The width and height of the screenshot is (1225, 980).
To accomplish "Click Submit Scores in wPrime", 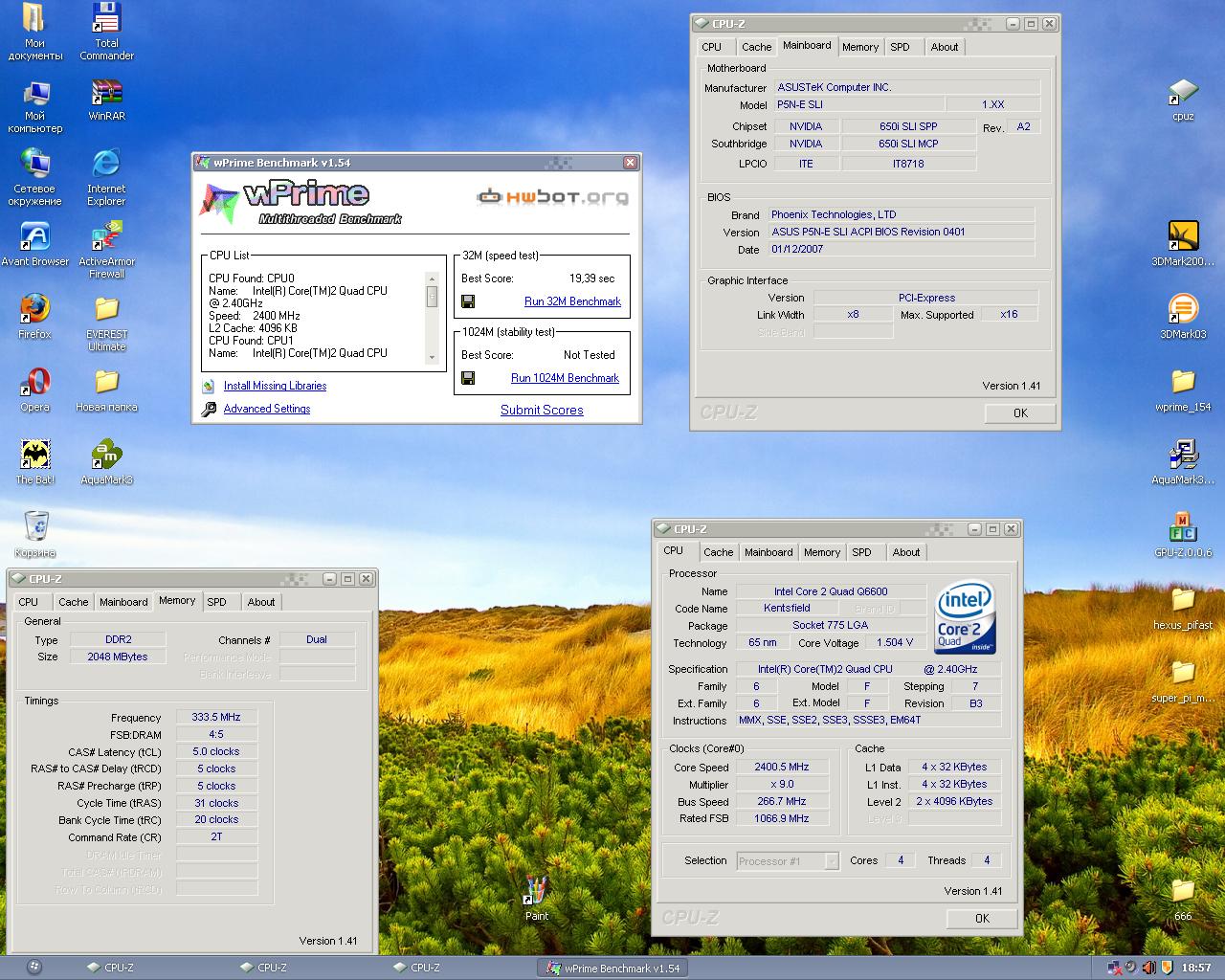I will 542,410.
